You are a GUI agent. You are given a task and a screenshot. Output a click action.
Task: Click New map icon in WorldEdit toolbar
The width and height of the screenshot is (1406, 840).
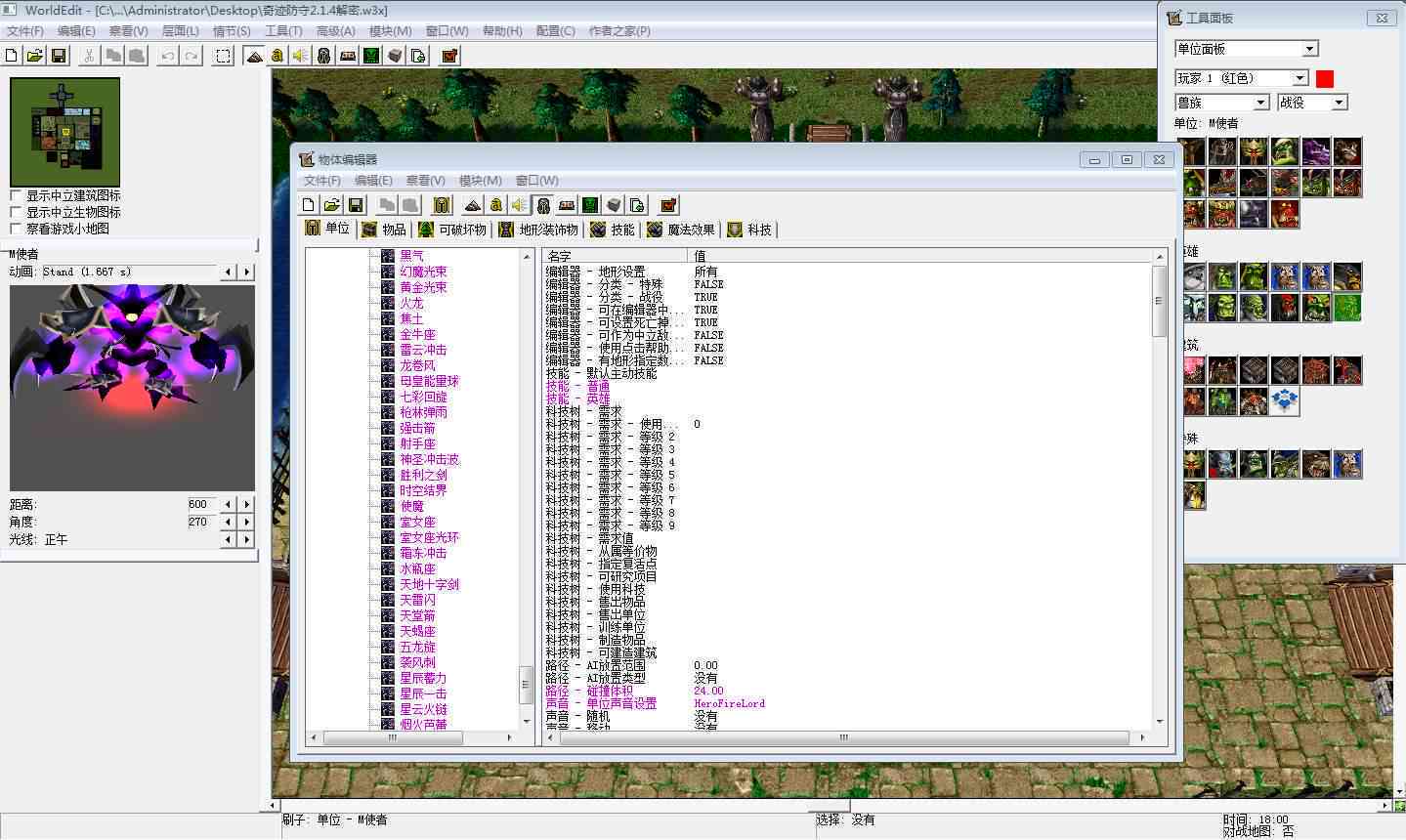click(x=13, y=56)
